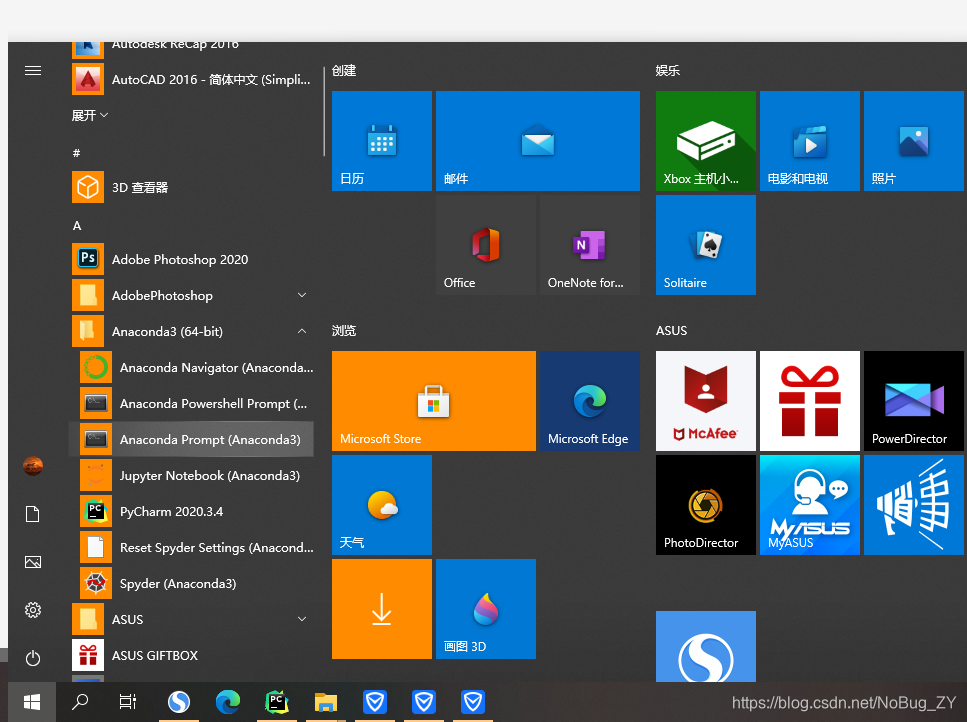Open the Weather (天气) tile

coord(382,505)
